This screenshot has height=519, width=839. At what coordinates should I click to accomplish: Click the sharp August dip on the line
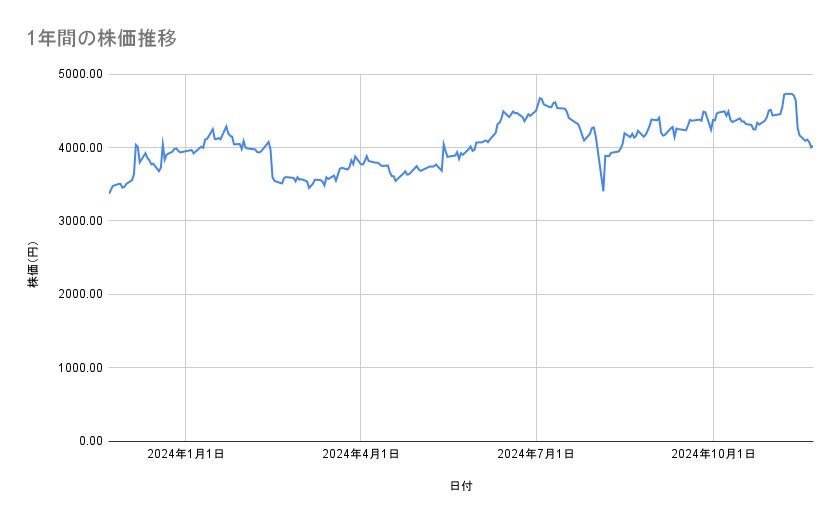(x=603, y=189)
